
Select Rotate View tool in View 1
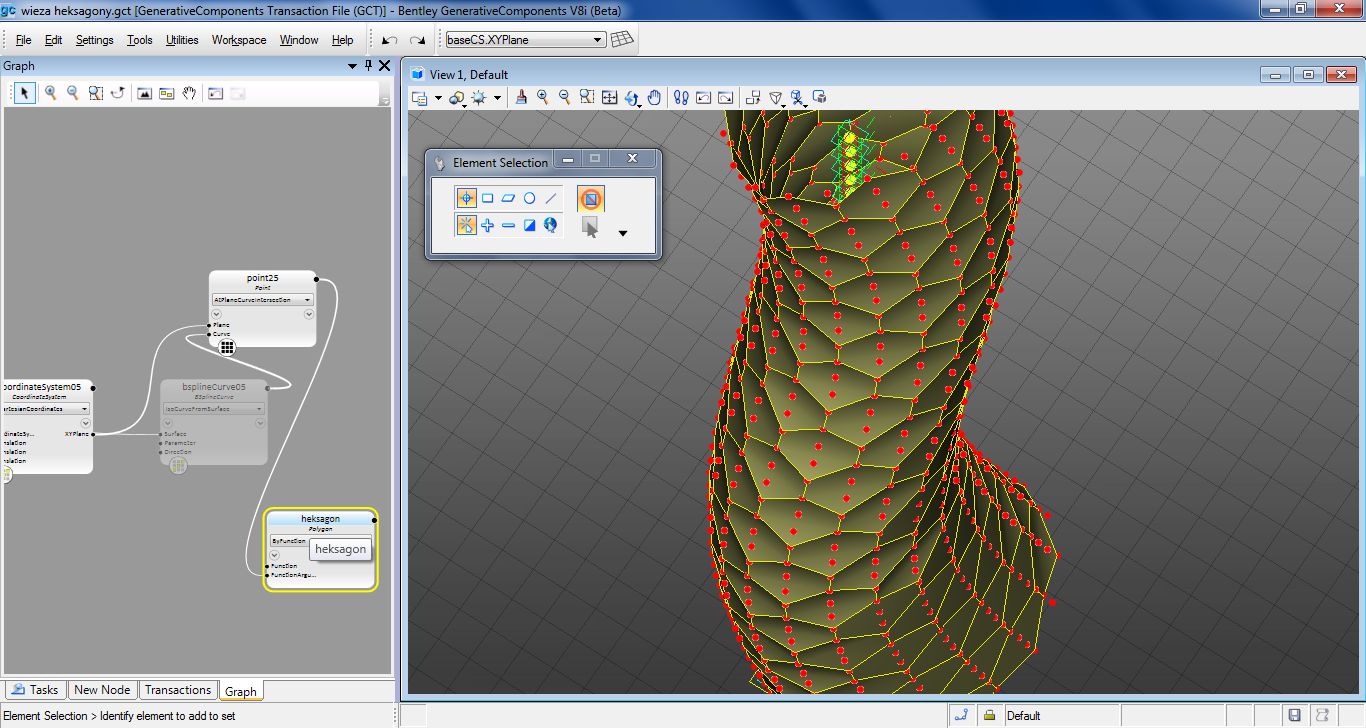(632, 97)
